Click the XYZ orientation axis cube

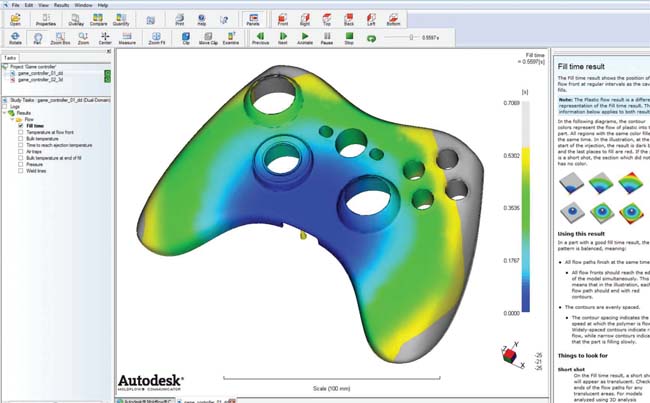pyautogui.click(x=510, y=355)
